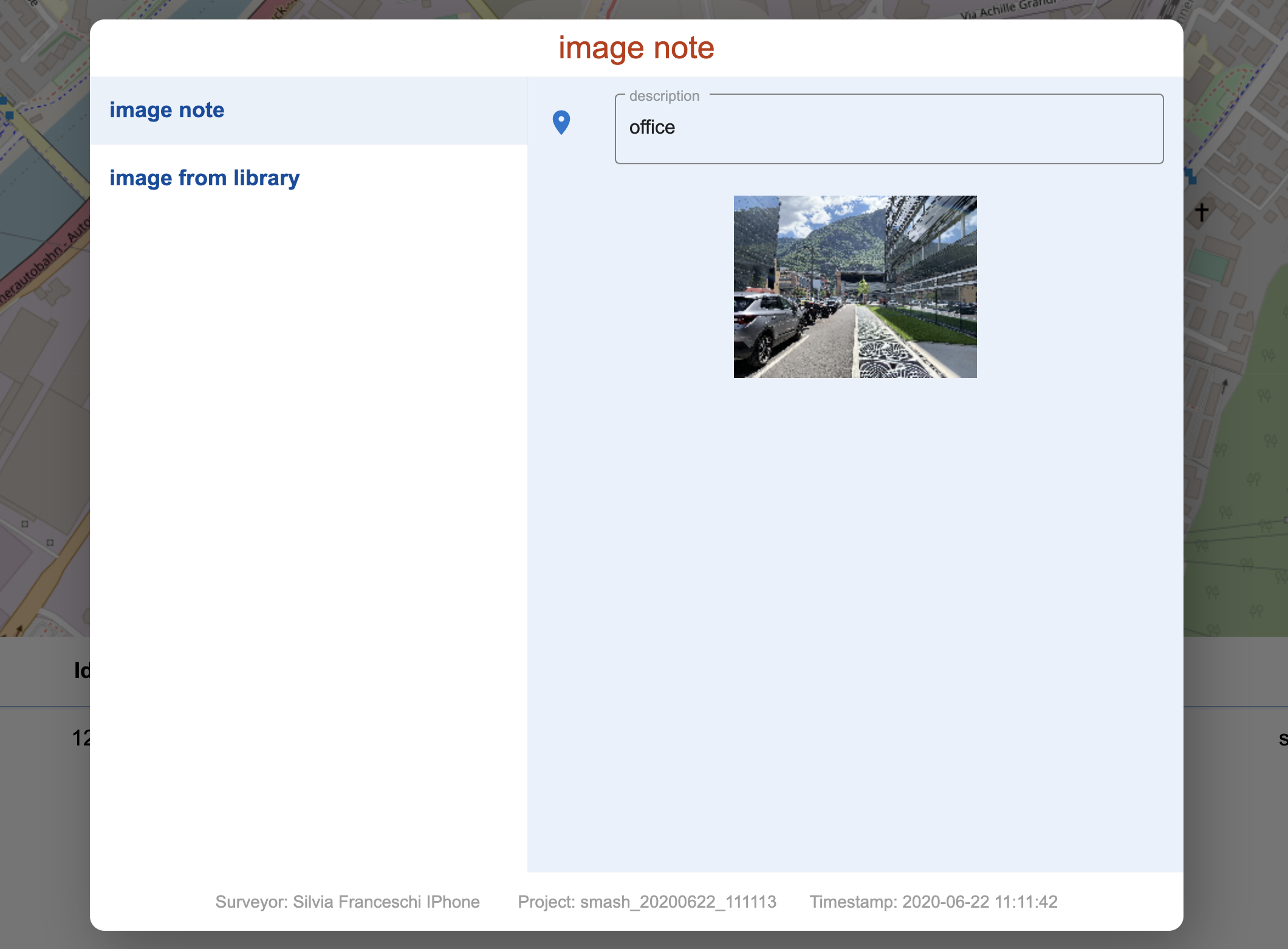This screenshot has width=1288, height=949.
Task: Open the office street photo thumbnail
Action: 855,287
